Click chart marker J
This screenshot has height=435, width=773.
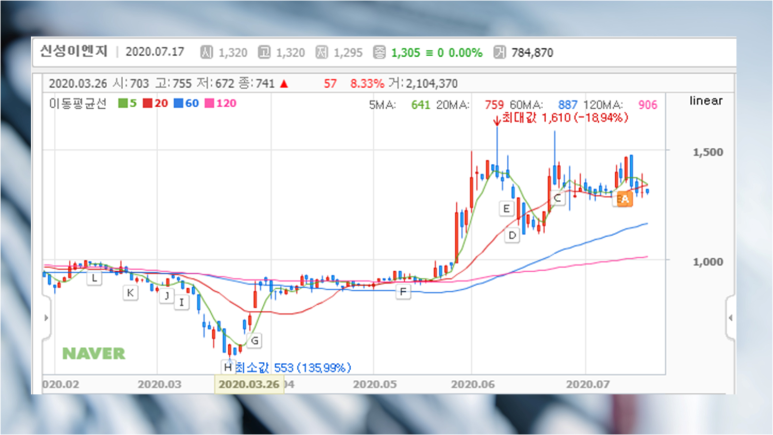click(167, 296)
